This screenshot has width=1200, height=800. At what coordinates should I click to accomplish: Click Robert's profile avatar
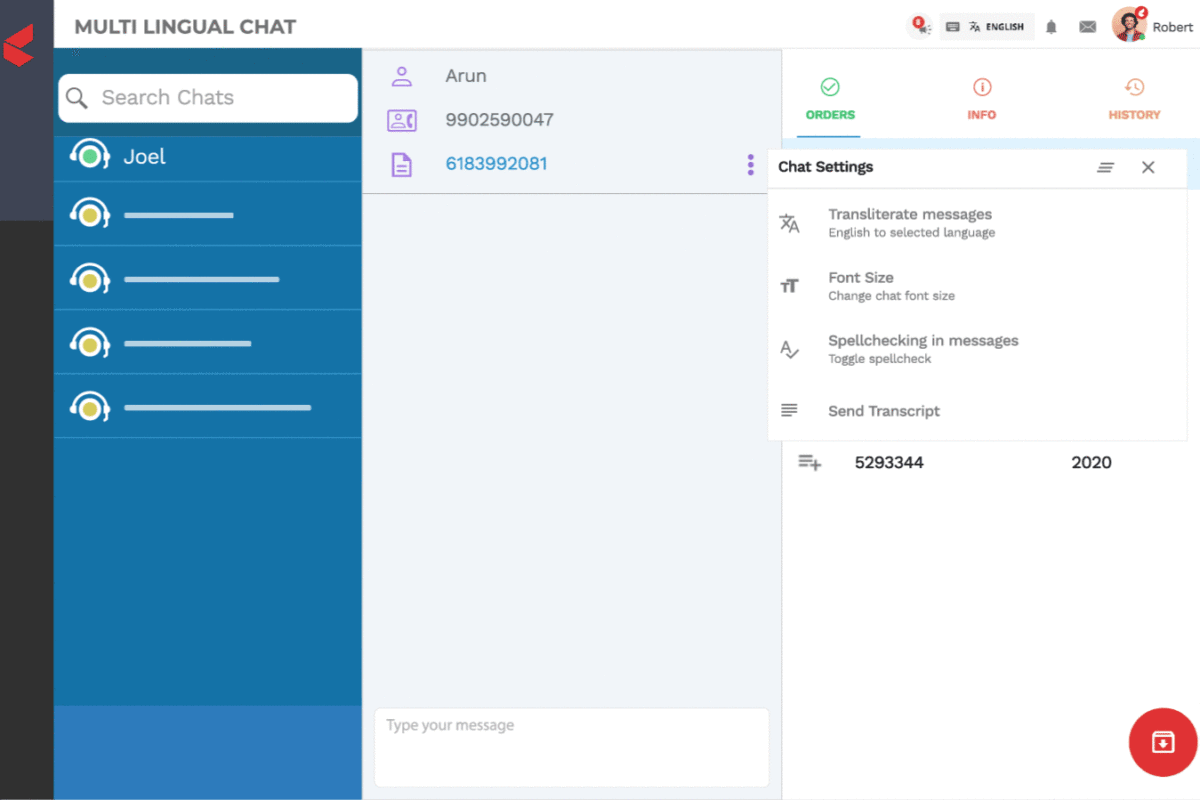click(x=1129, y=25)
